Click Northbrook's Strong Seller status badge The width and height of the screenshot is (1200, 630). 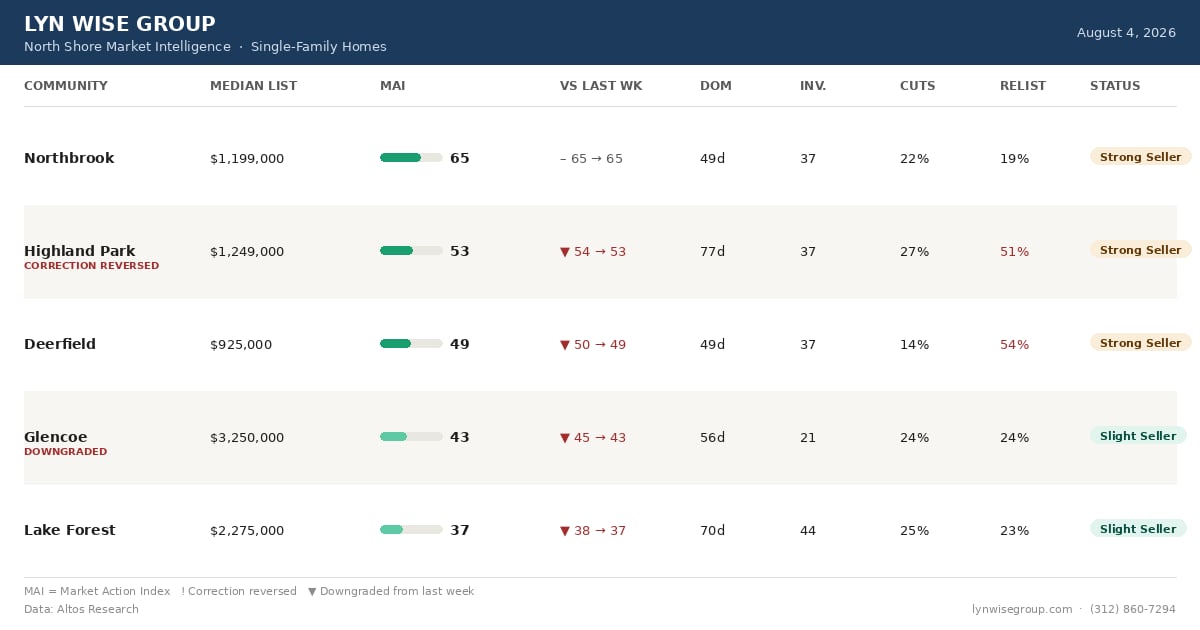1141,157
